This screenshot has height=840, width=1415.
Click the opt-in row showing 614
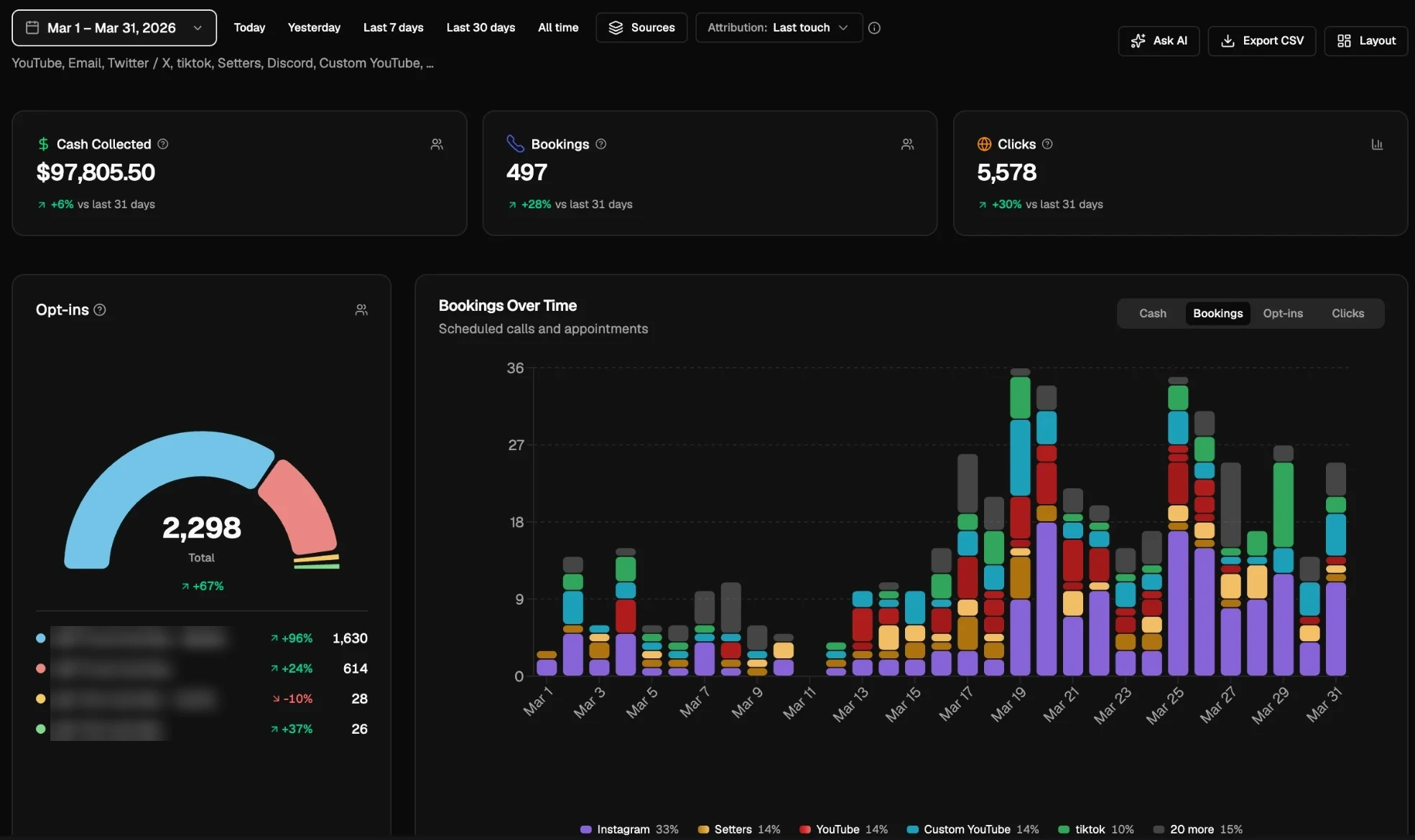click(202, 668)
